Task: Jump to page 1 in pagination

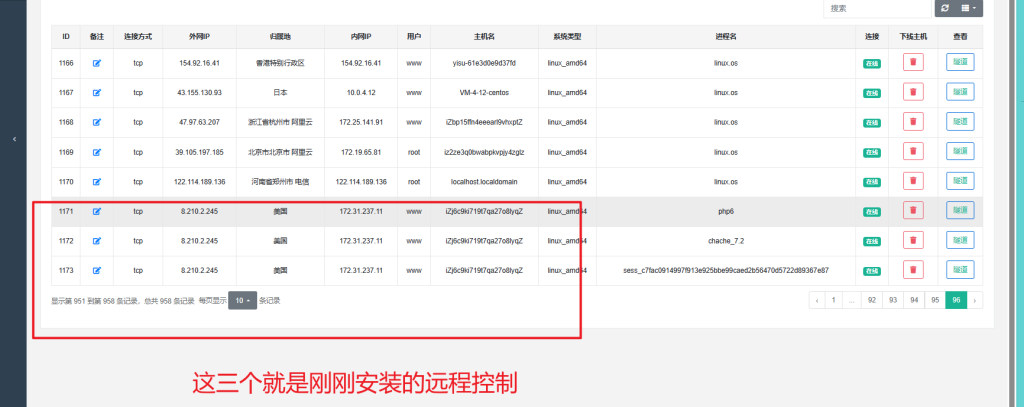Action: coord(832,300)
